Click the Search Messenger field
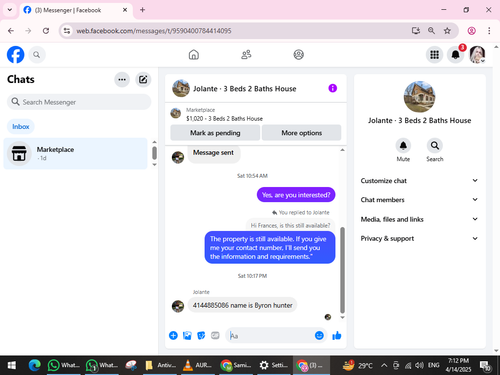 79,102
